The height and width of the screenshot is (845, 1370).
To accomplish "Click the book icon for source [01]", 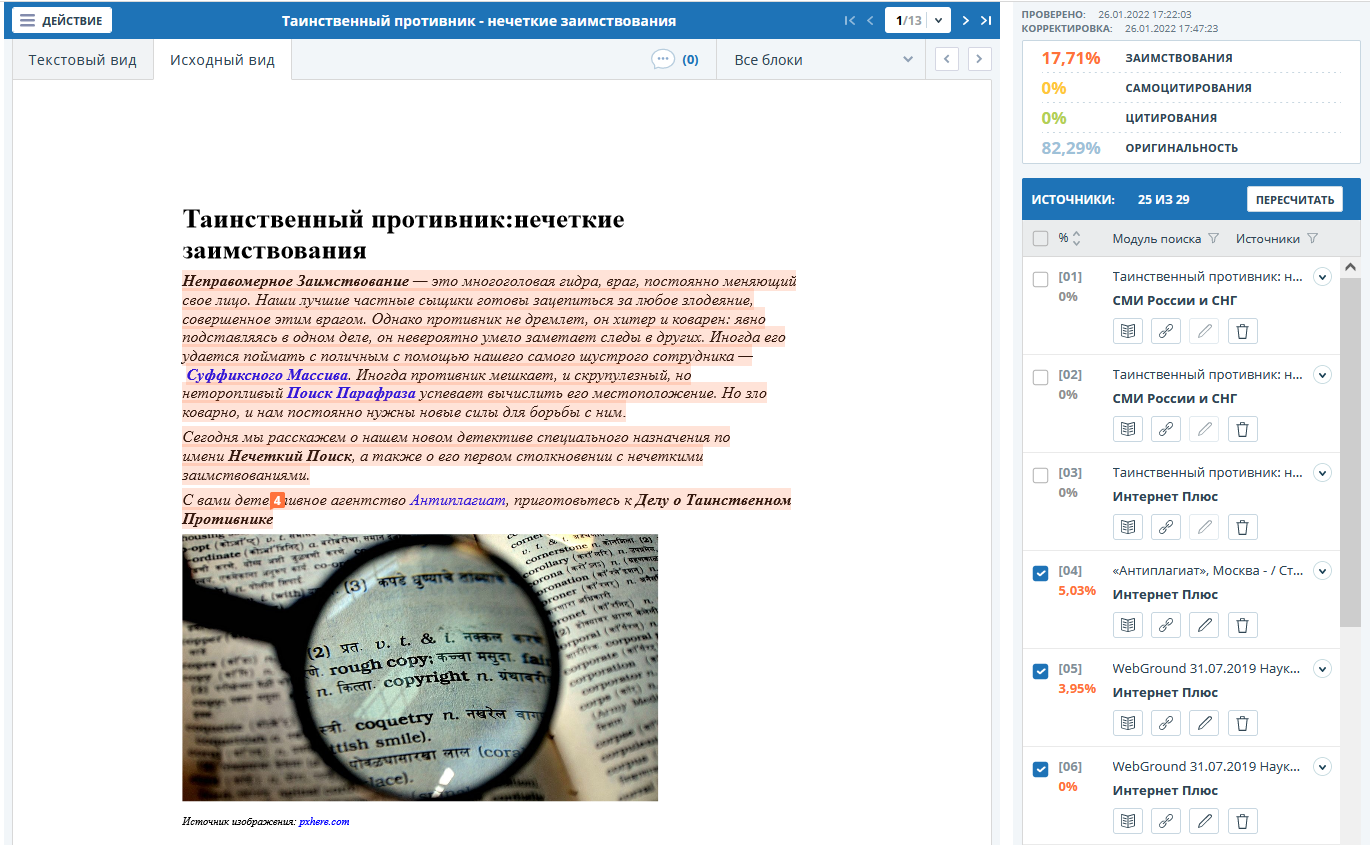I will tap(1128, 331).
